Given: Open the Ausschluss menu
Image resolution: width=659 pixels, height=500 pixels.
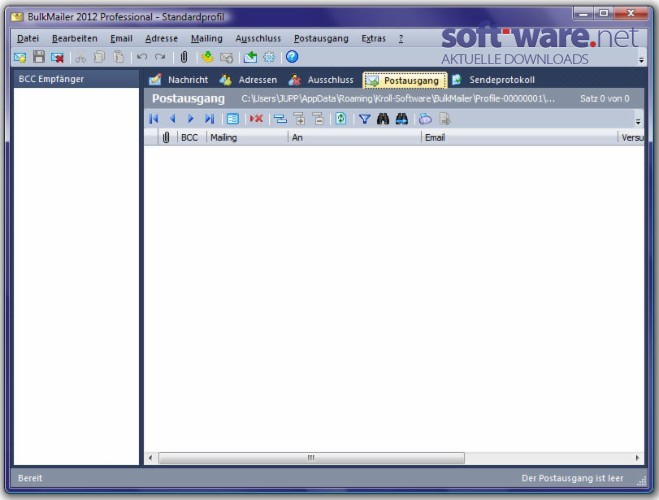Looking at the screenshot, I should [258, 39].
